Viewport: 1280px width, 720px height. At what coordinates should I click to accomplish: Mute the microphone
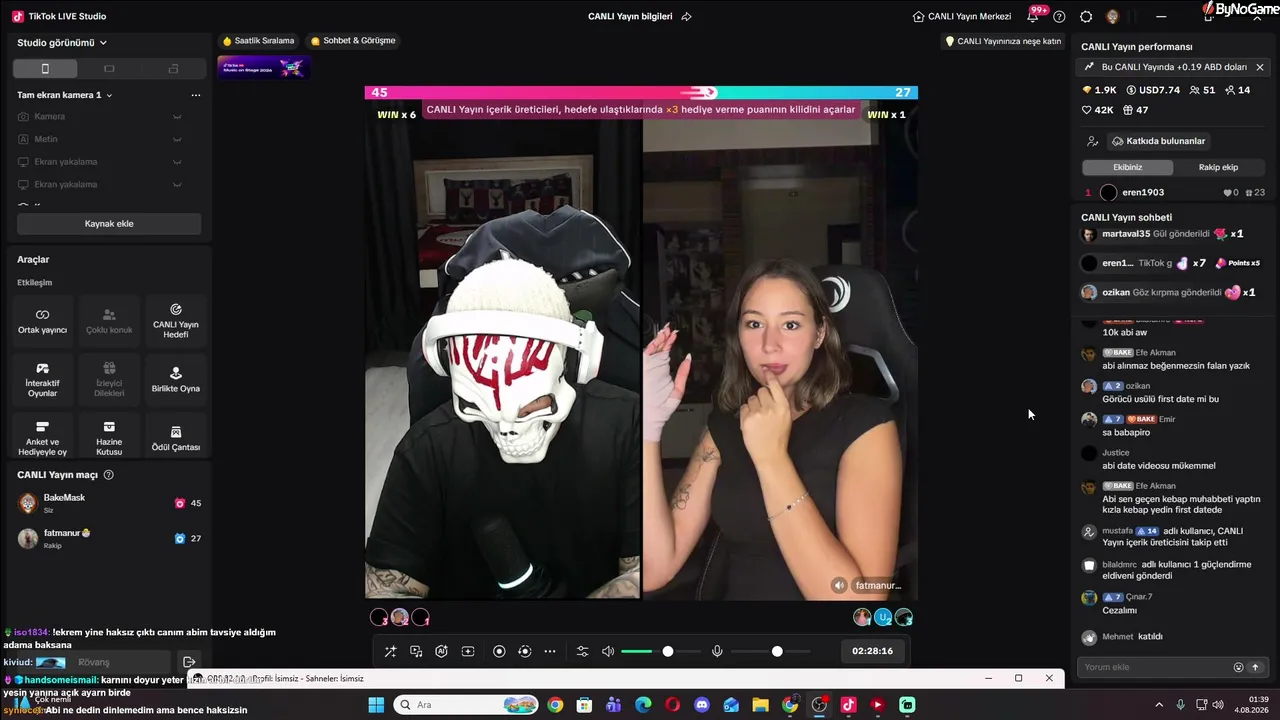pos(717,651)
